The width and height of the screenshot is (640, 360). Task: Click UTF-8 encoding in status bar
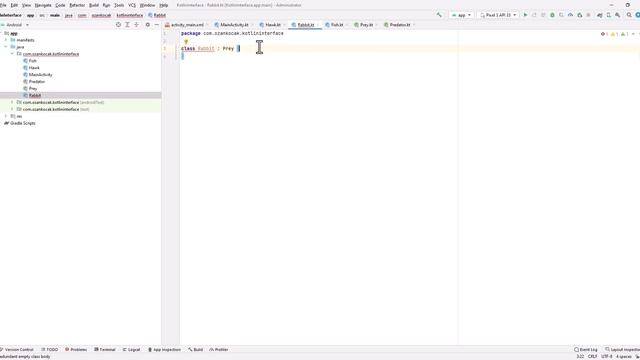coord(607,356)
